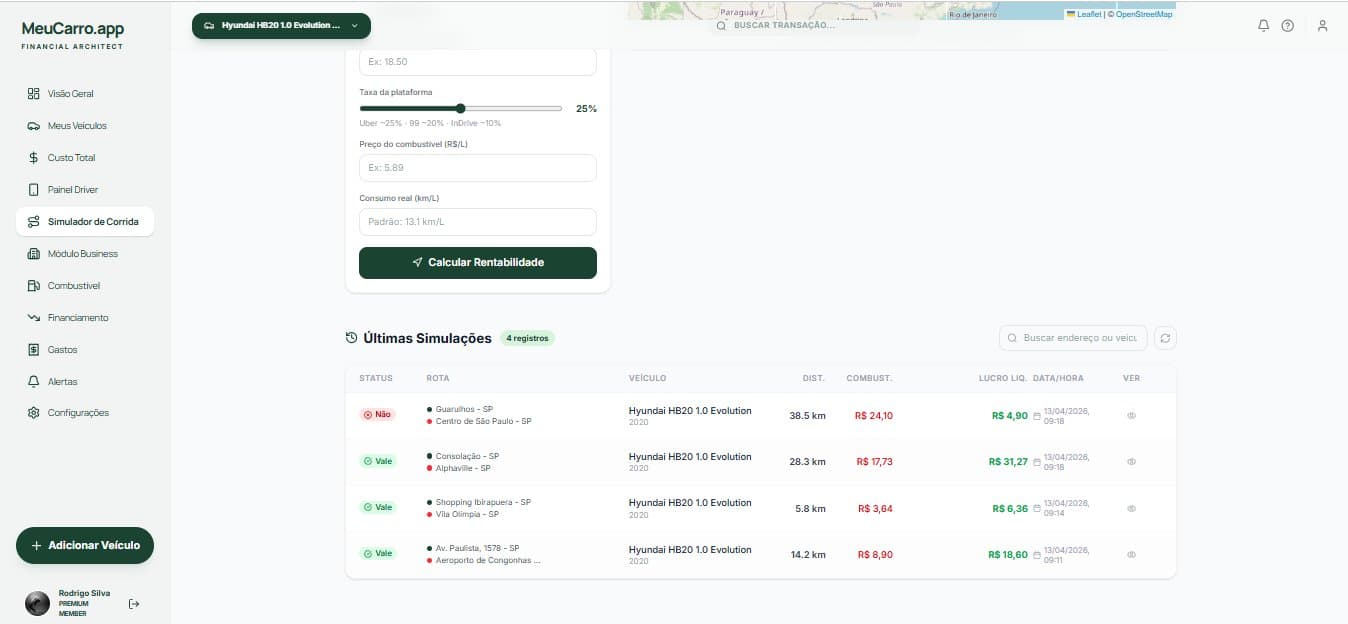Open notifications bell in top bar
The height and width of the screenshot is (624, 1348).
click(1264, 26)
